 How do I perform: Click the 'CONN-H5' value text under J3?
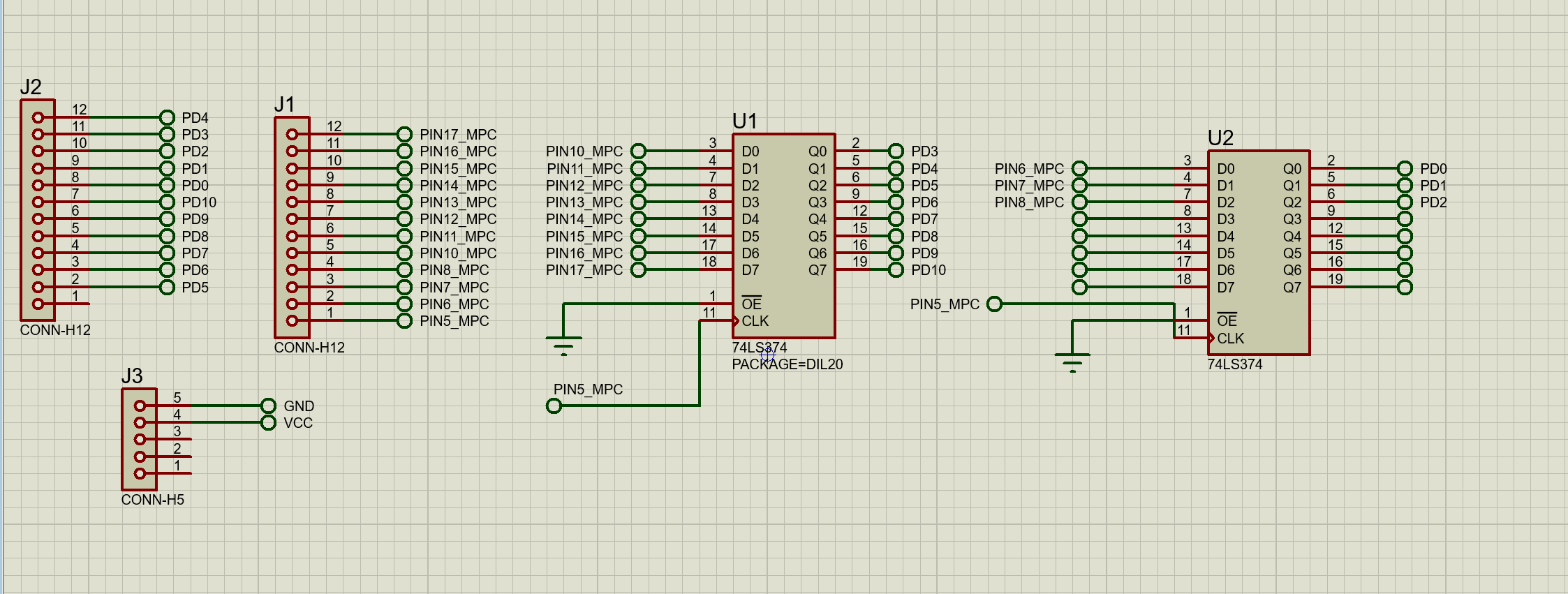[152, 500]
